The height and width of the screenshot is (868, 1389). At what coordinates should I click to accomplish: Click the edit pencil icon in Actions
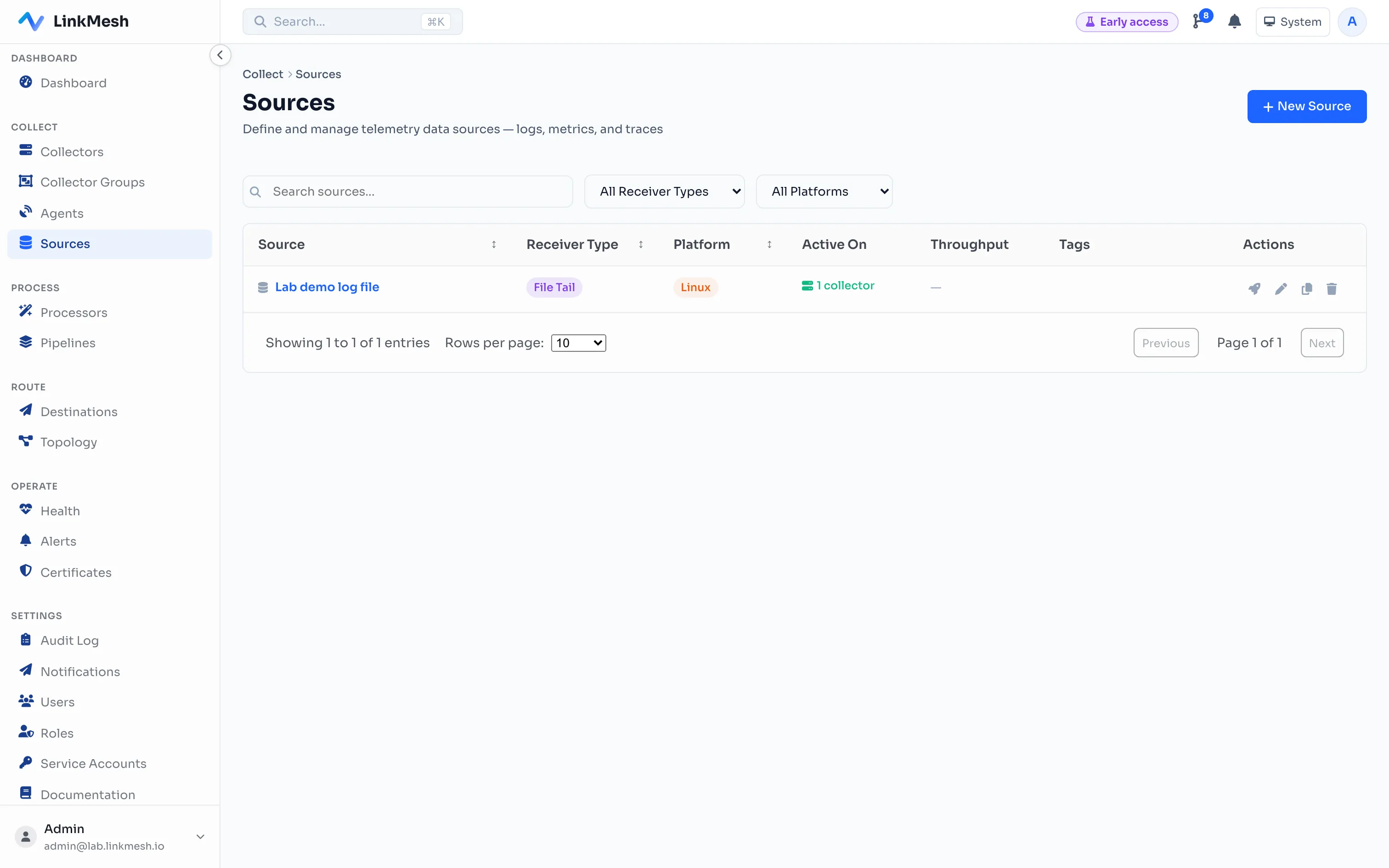tap(1281, 289)
